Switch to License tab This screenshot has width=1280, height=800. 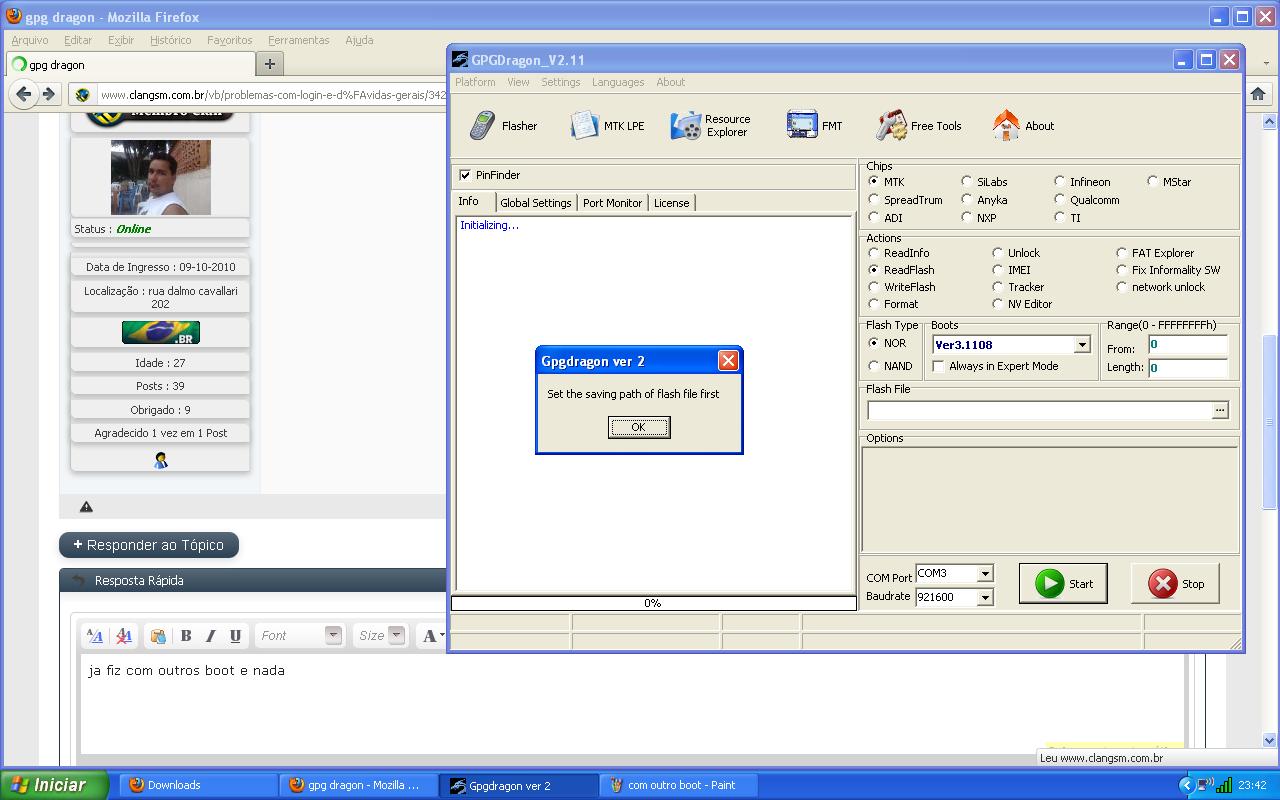[671, 203]
